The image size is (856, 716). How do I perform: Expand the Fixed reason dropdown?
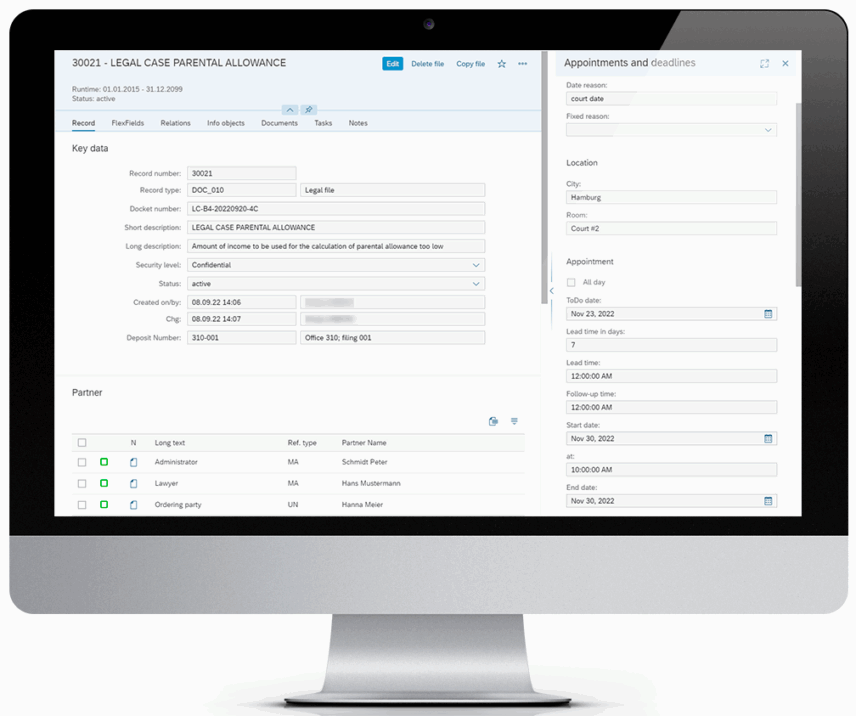(x=770, y=130)
